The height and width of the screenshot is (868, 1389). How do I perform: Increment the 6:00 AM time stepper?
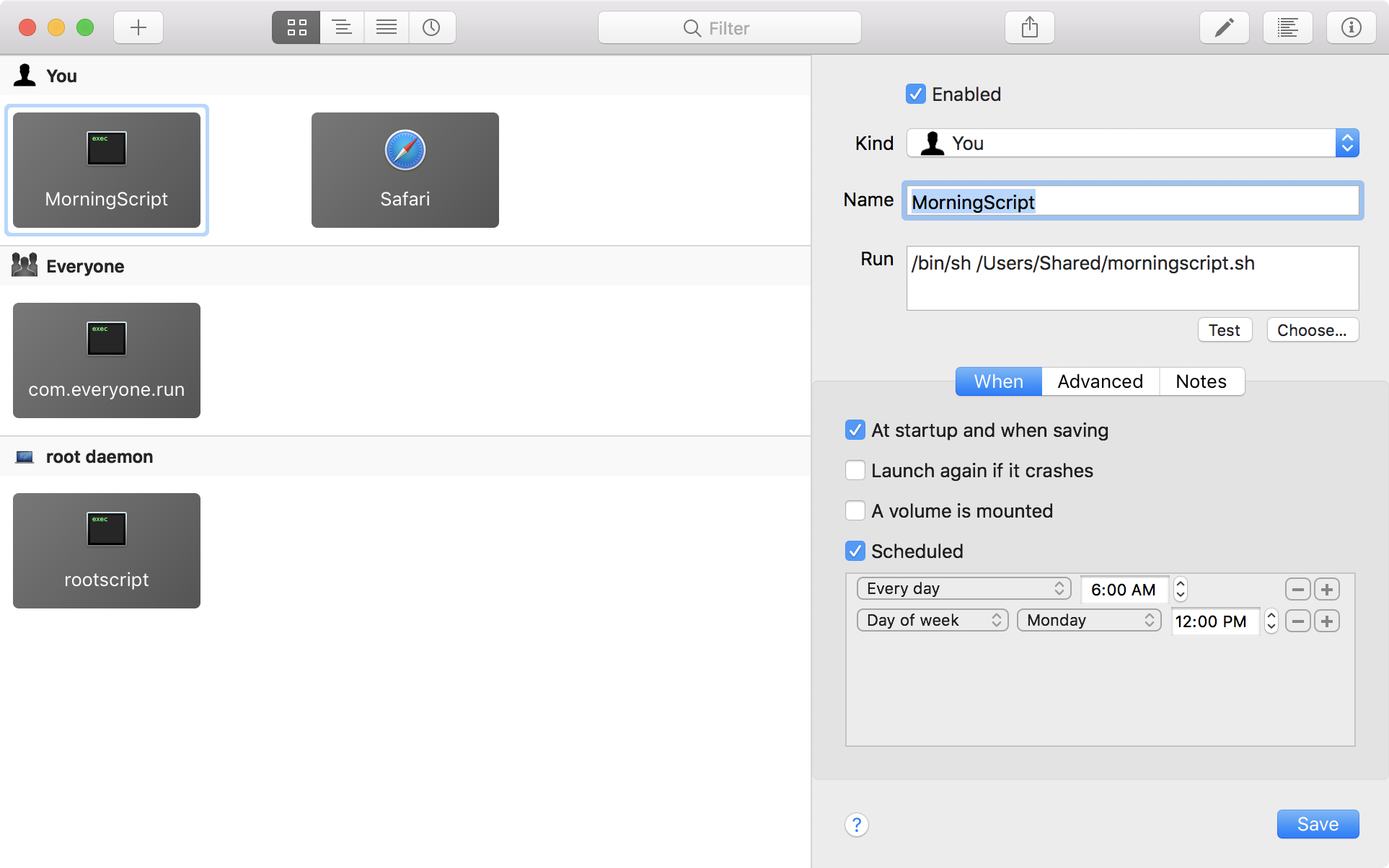[x=1181, y=583]
